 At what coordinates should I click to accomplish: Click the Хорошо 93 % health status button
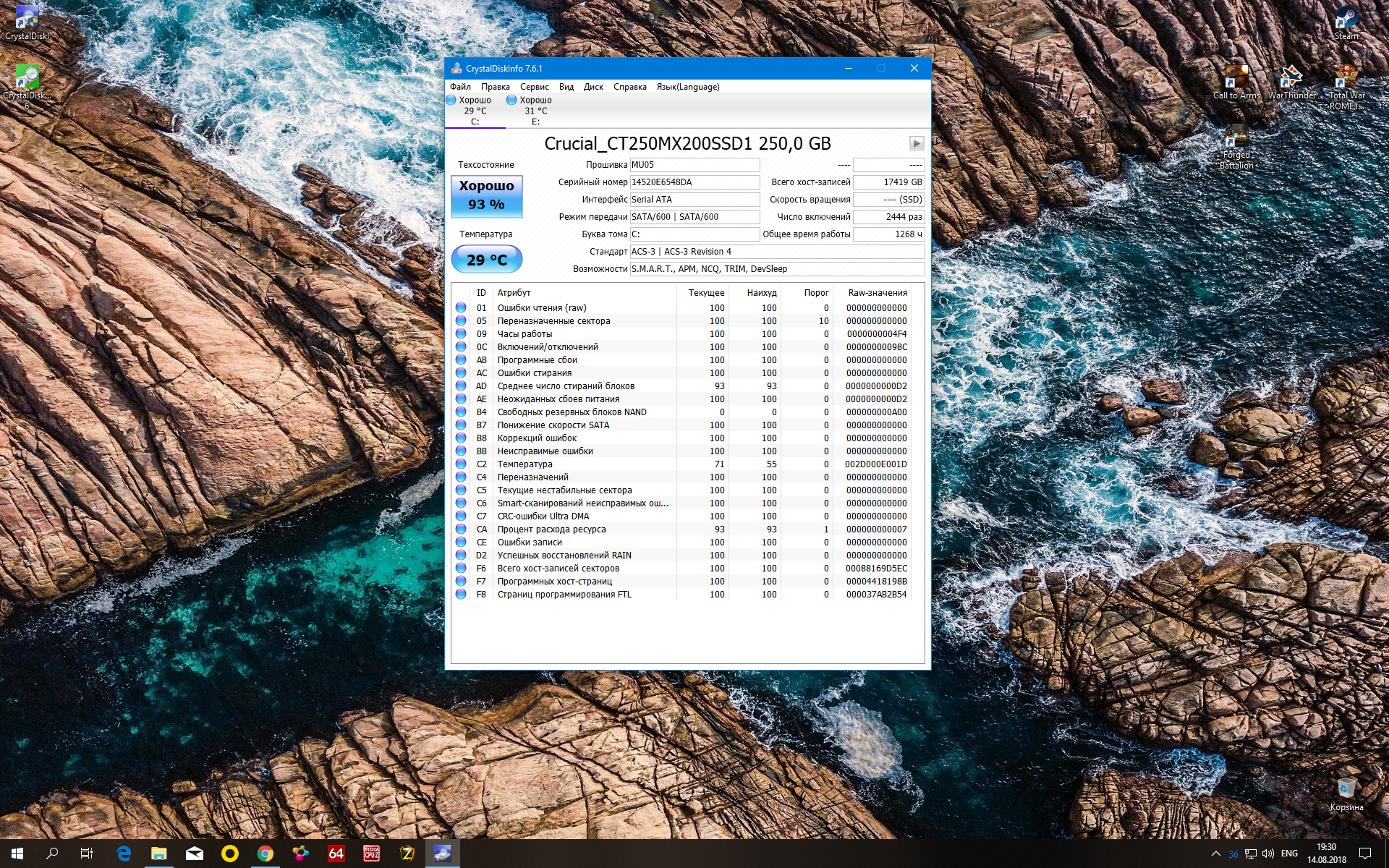click(487, 196)
